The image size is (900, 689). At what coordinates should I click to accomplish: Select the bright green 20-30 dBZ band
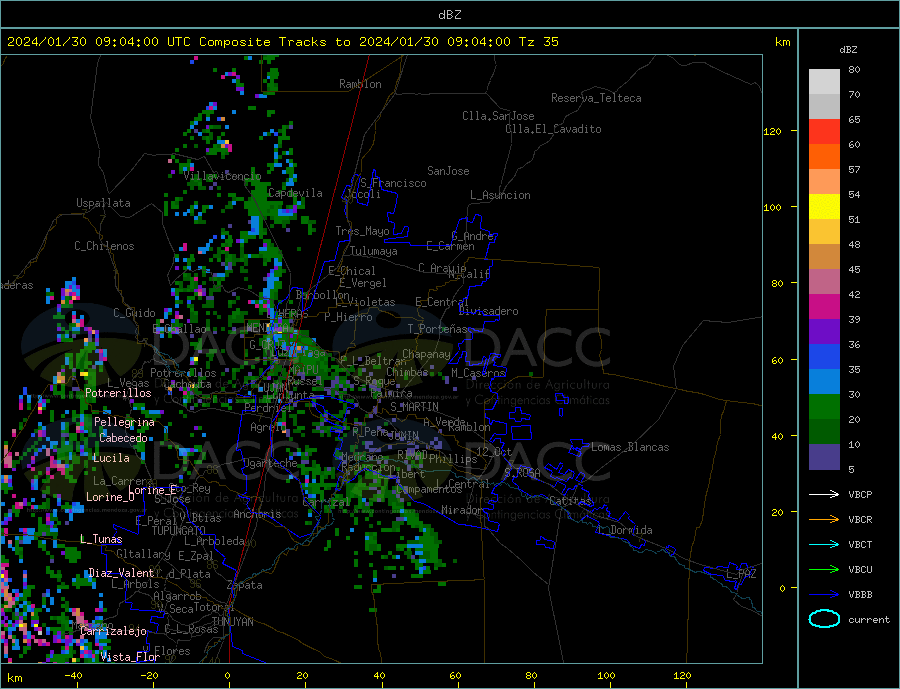coord(824,407)
